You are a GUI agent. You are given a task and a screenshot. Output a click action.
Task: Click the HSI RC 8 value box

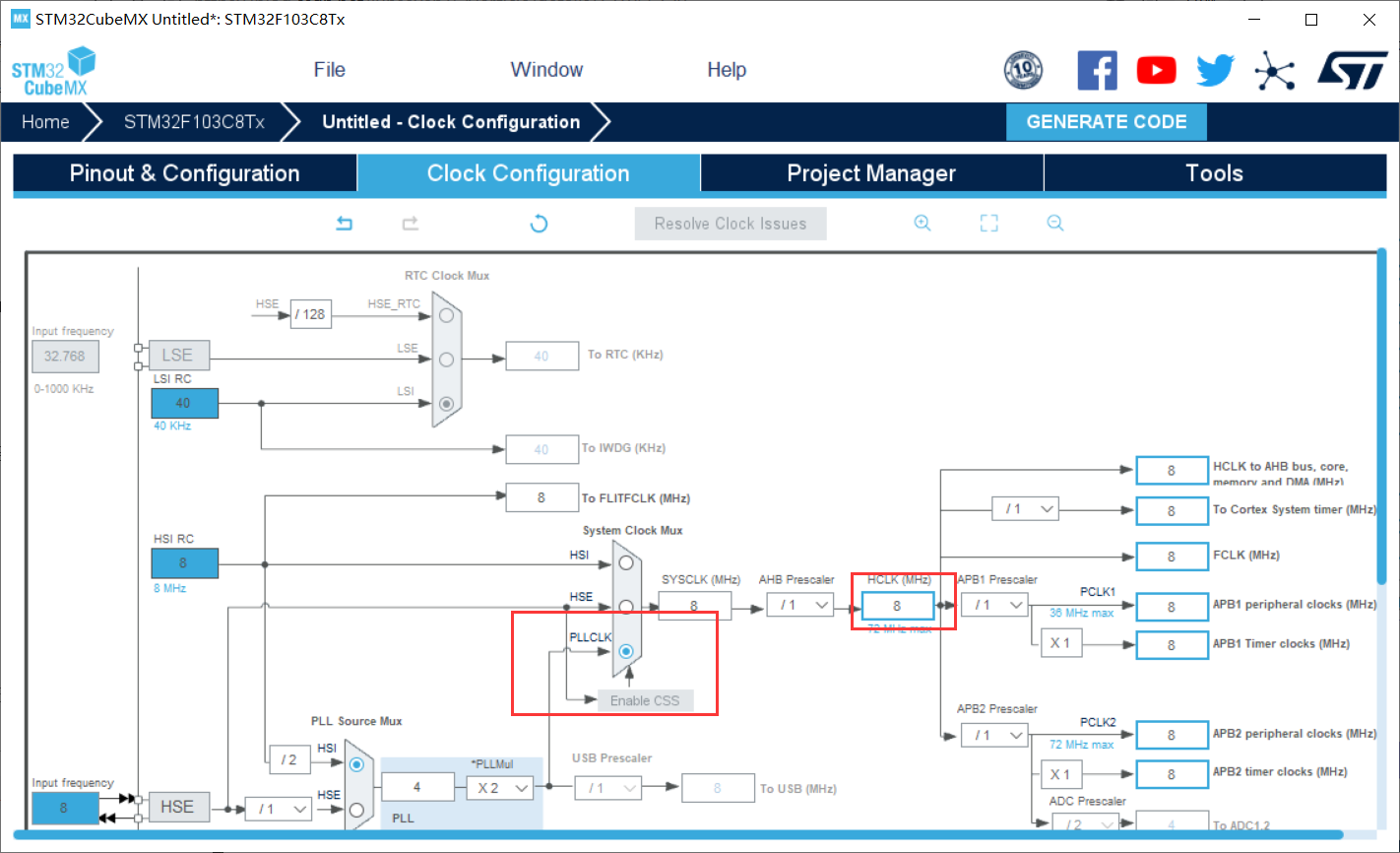point(184,563)
